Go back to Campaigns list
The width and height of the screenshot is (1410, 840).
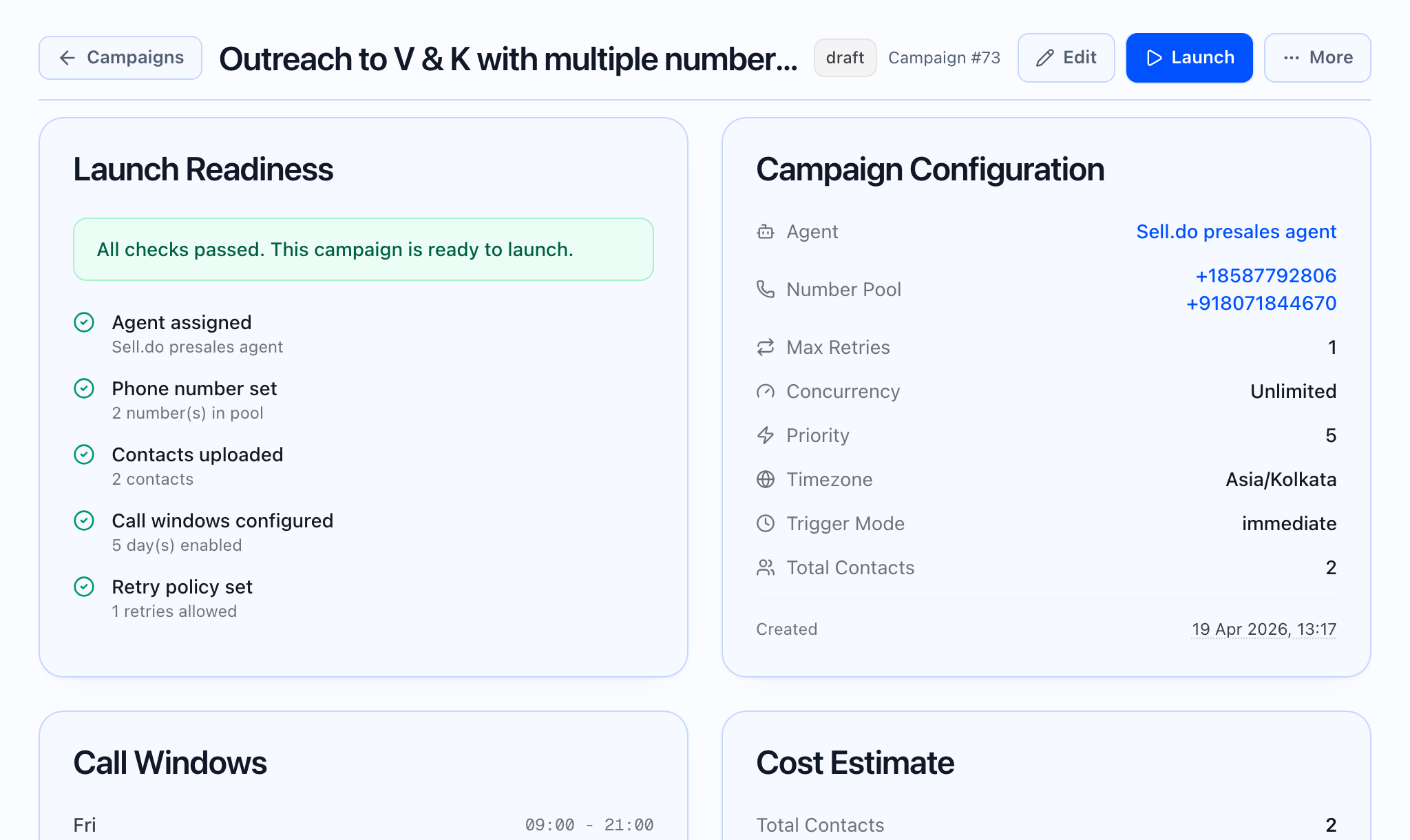120,58
